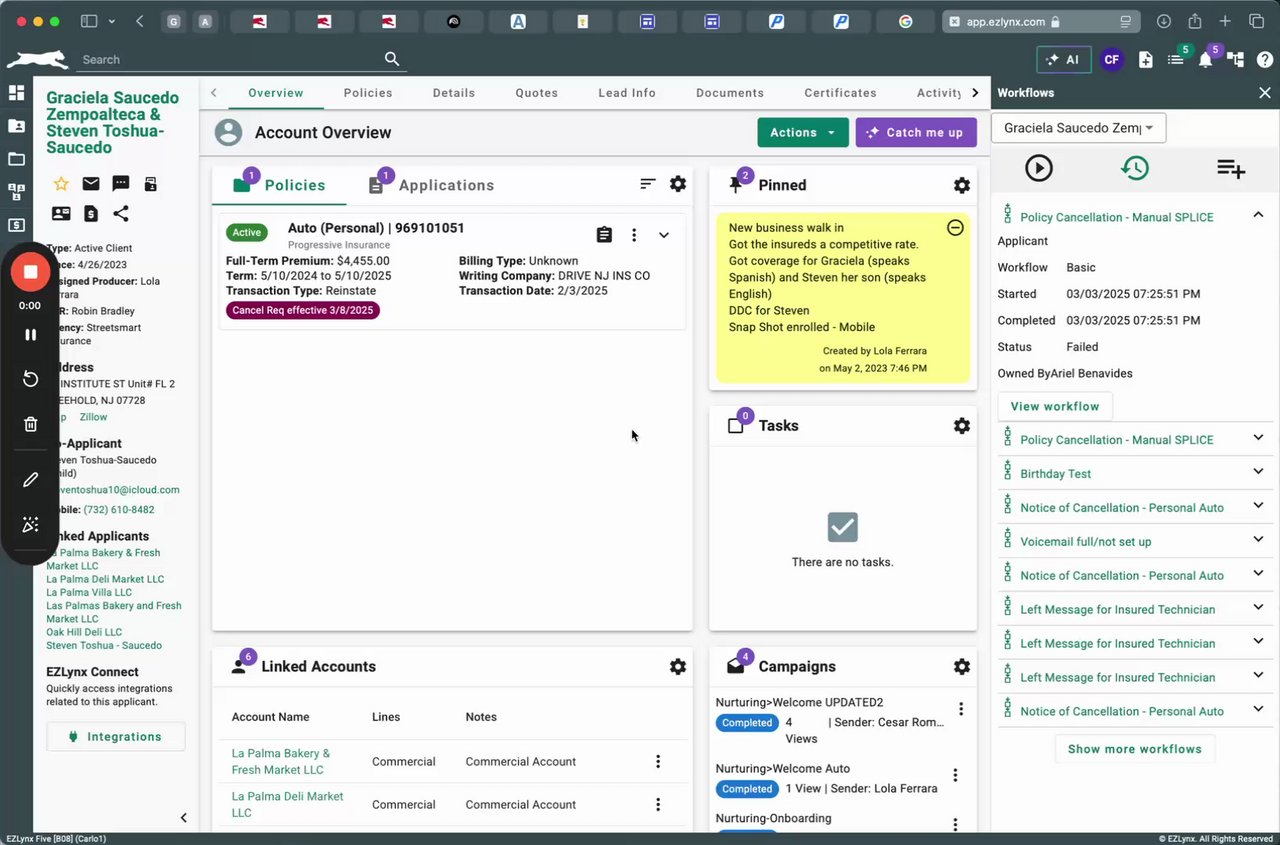Click the Catch me up button
Viewport: 1280px width, 845px height.
916,133
